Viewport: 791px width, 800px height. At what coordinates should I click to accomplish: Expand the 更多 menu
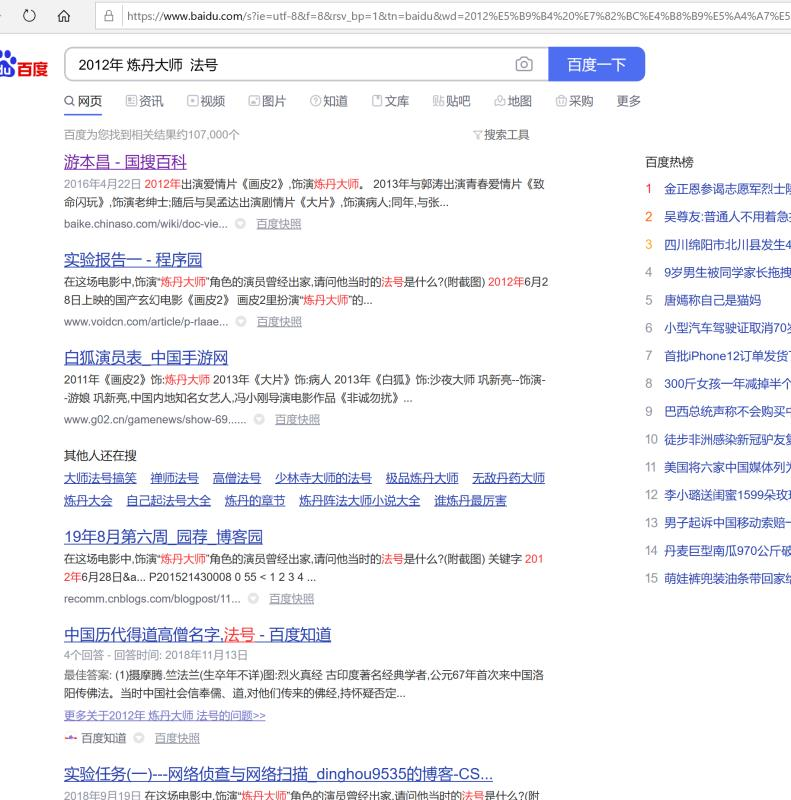click(x=628, y=101)
